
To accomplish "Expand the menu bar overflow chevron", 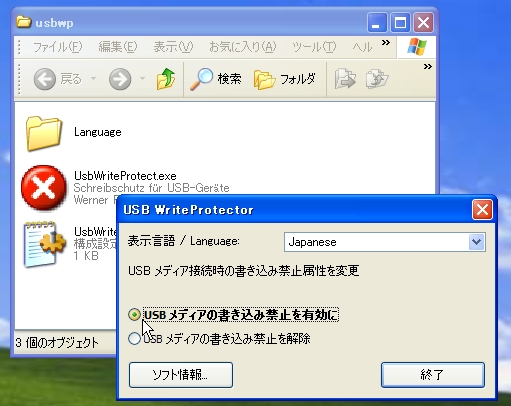I will coord(386,43).
